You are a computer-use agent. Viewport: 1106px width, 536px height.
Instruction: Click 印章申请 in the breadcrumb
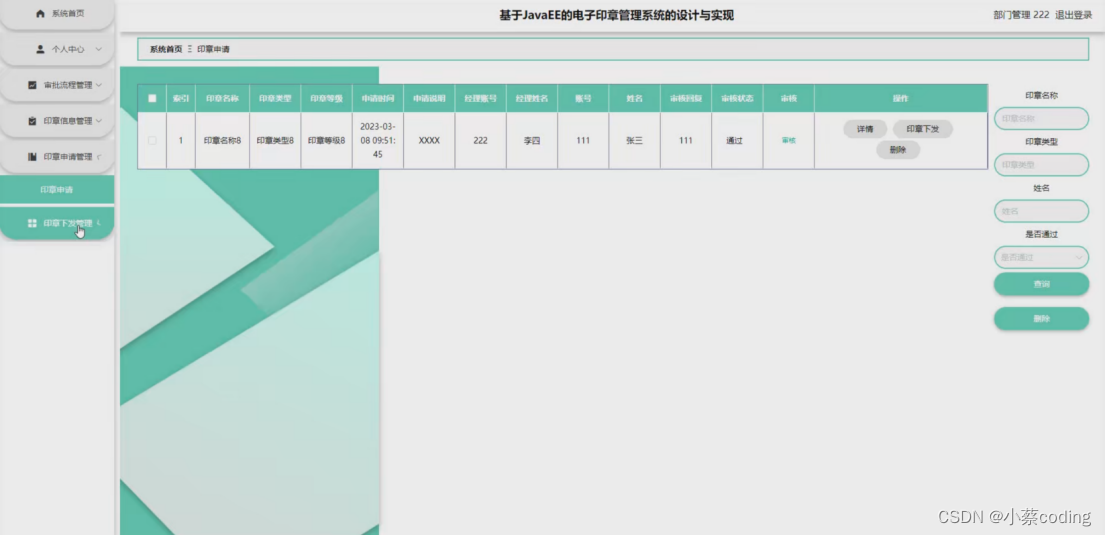tap(213, 49)
